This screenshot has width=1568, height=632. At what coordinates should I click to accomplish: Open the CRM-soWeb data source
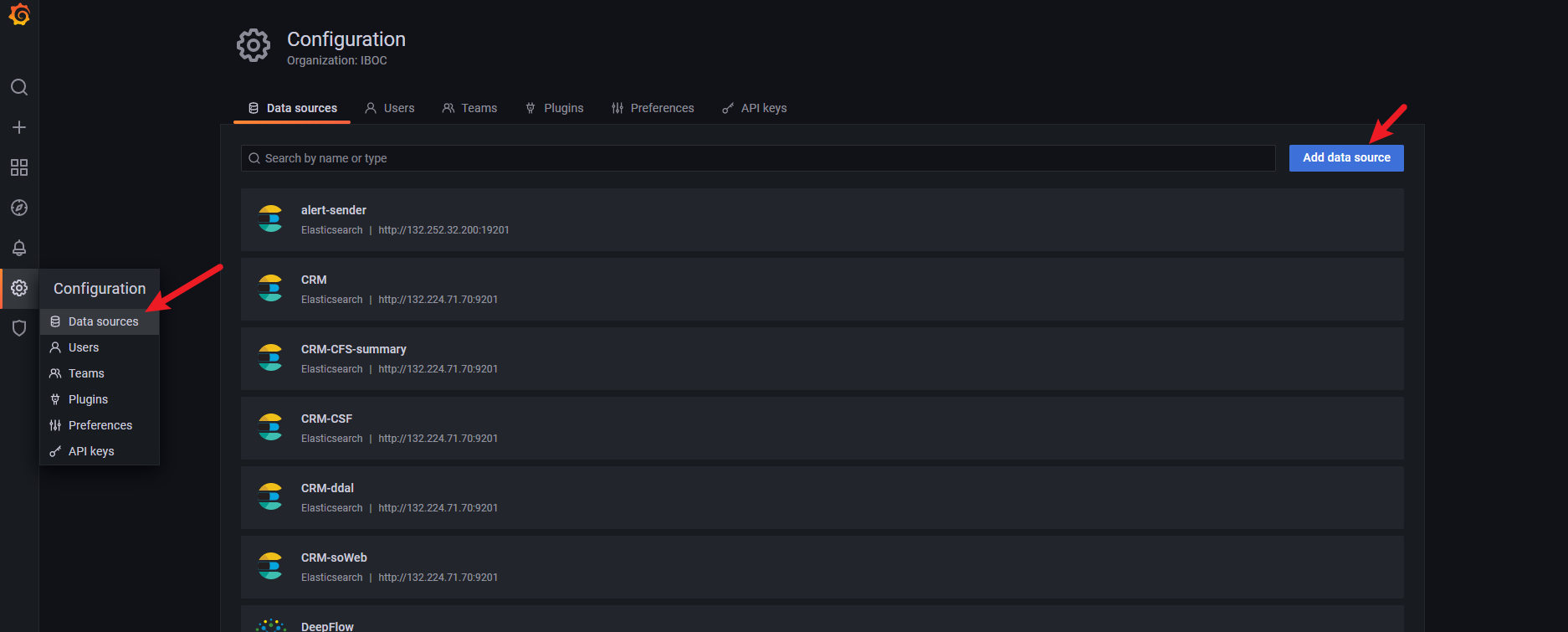click(334, 557)
